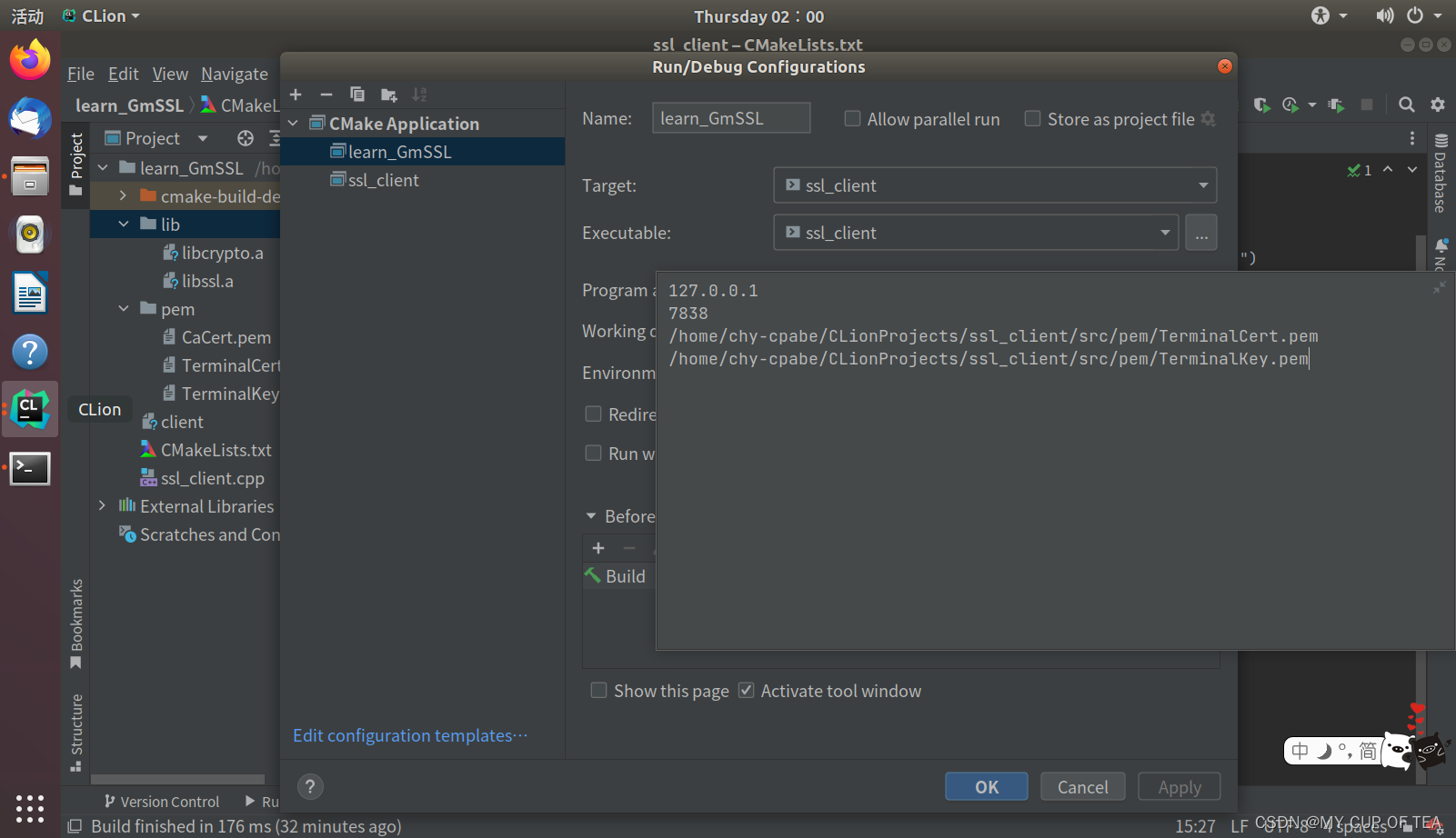This screenshot has height=838, width=1456.
Task: Browse executable with the ellipsis button
Action: click(1201, 233)
